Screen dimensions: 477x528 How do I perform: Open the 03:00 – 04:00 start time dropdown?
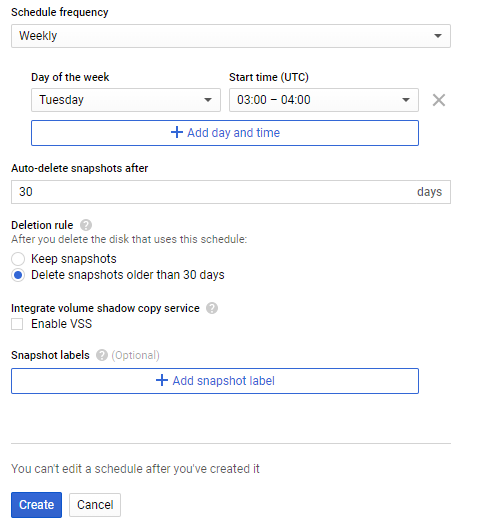pos(324,100)
